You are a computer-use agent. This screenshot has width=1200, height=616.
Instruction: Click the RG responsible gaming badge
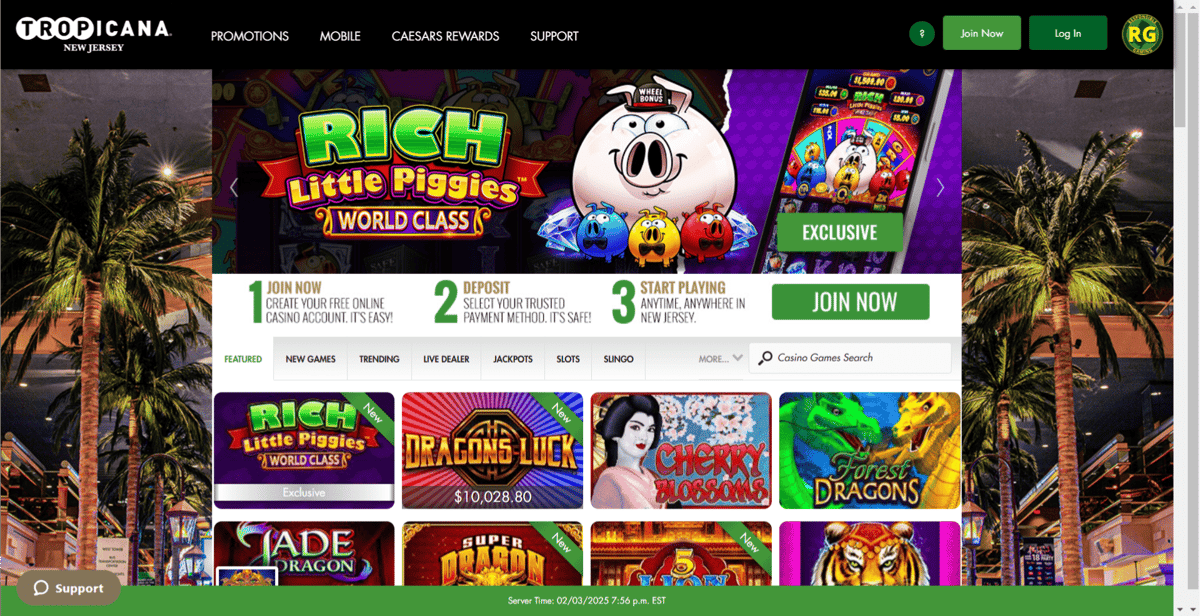1141,34
